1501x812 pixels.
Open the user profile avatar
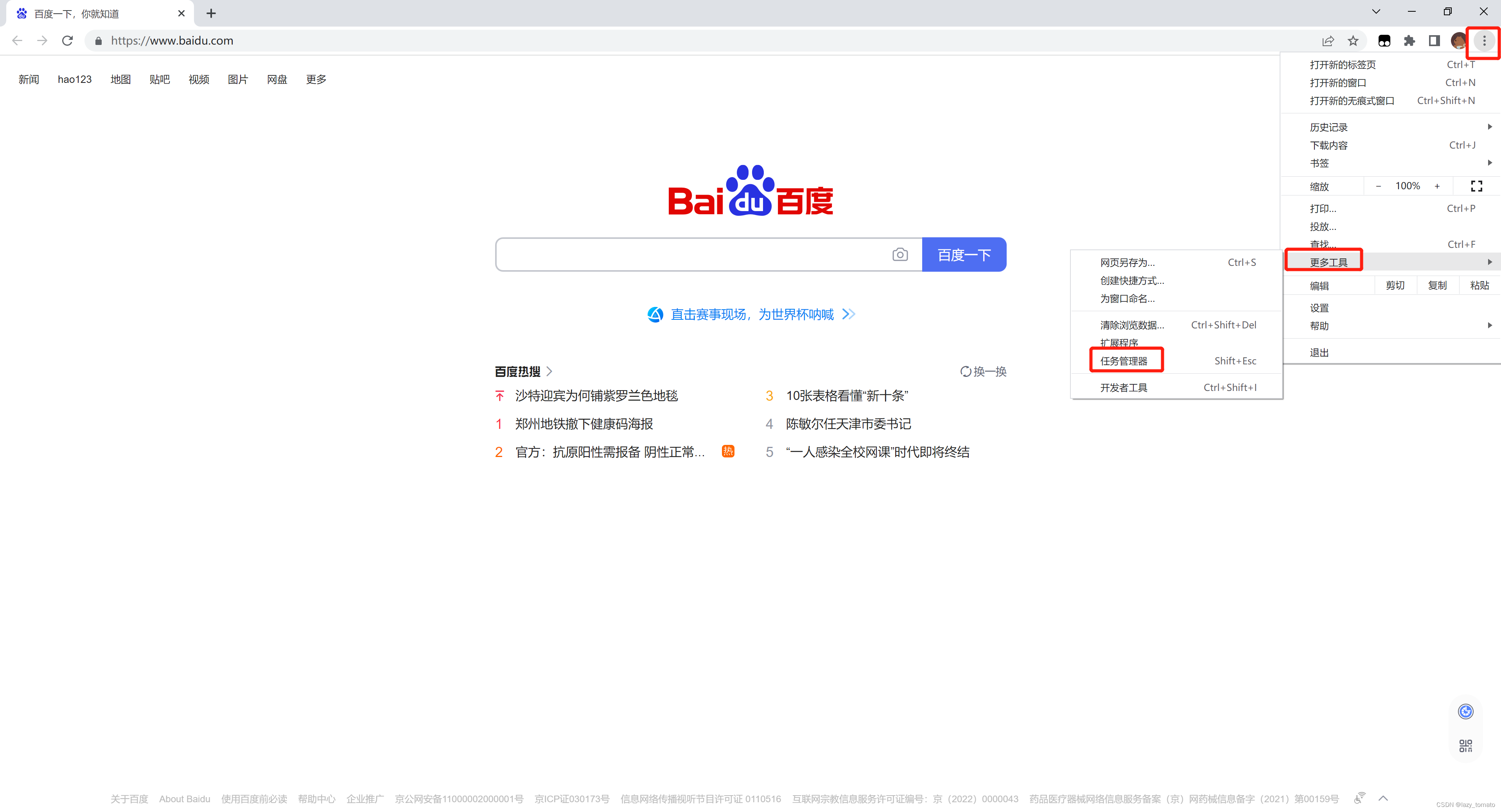pyautogui.click(x=1459, y=41)
